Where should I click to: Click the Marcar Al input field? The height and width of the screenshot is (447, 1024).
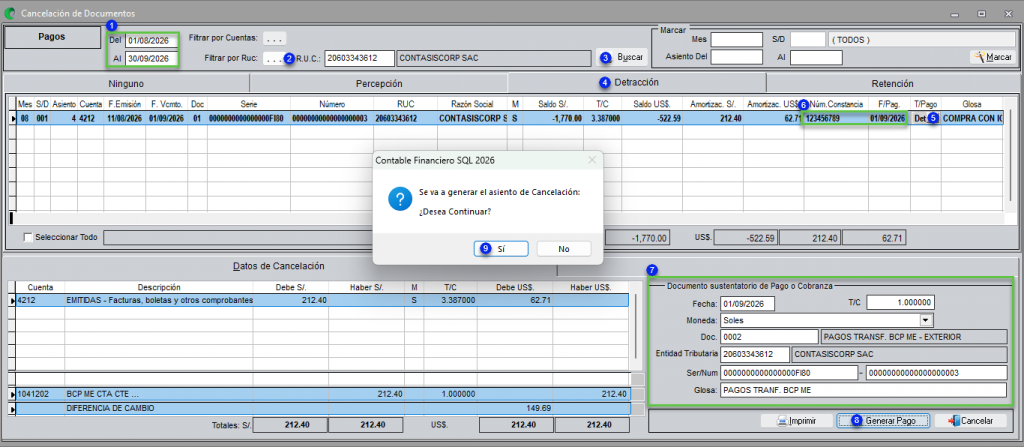(816, 58)
